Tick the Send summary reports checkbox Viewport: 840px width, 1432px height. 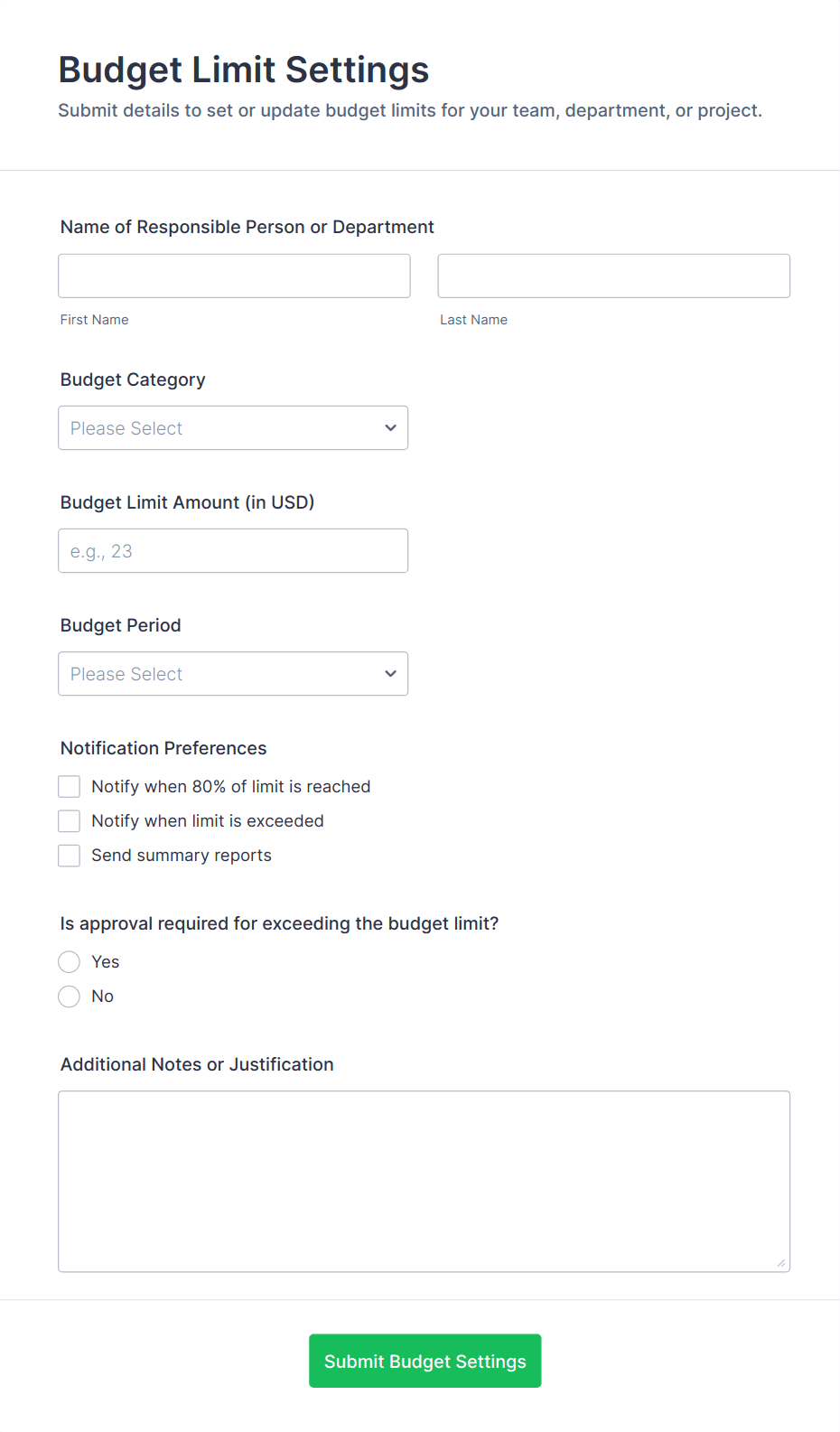70,856
